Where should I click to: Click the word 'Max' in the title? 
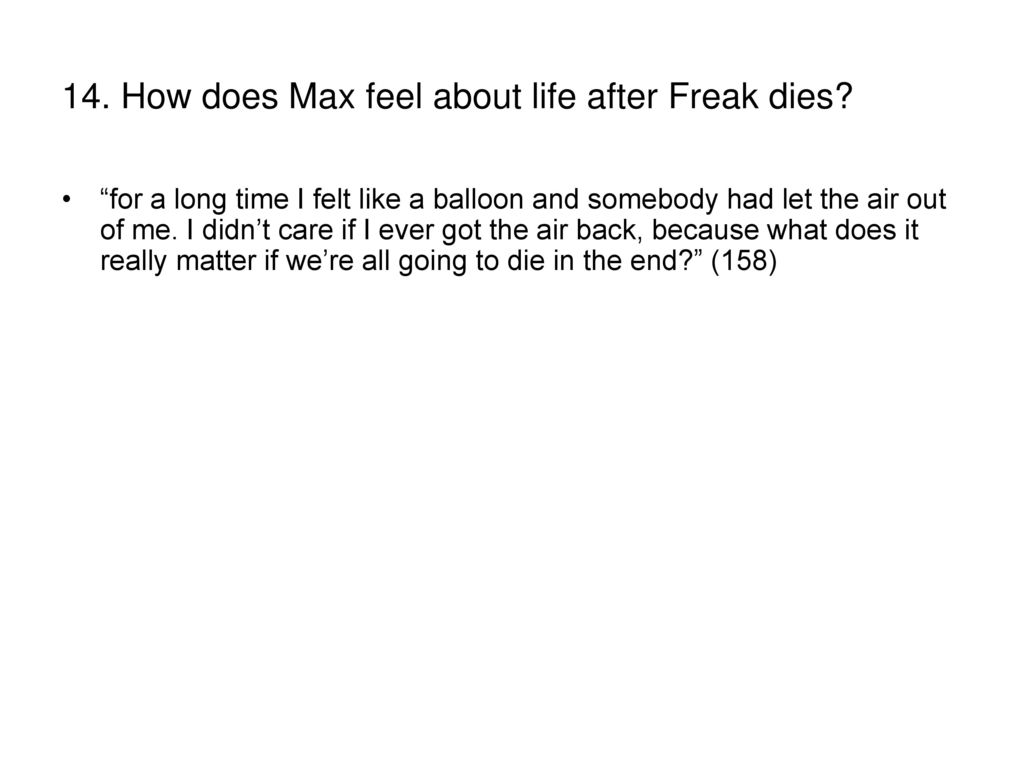322,97
